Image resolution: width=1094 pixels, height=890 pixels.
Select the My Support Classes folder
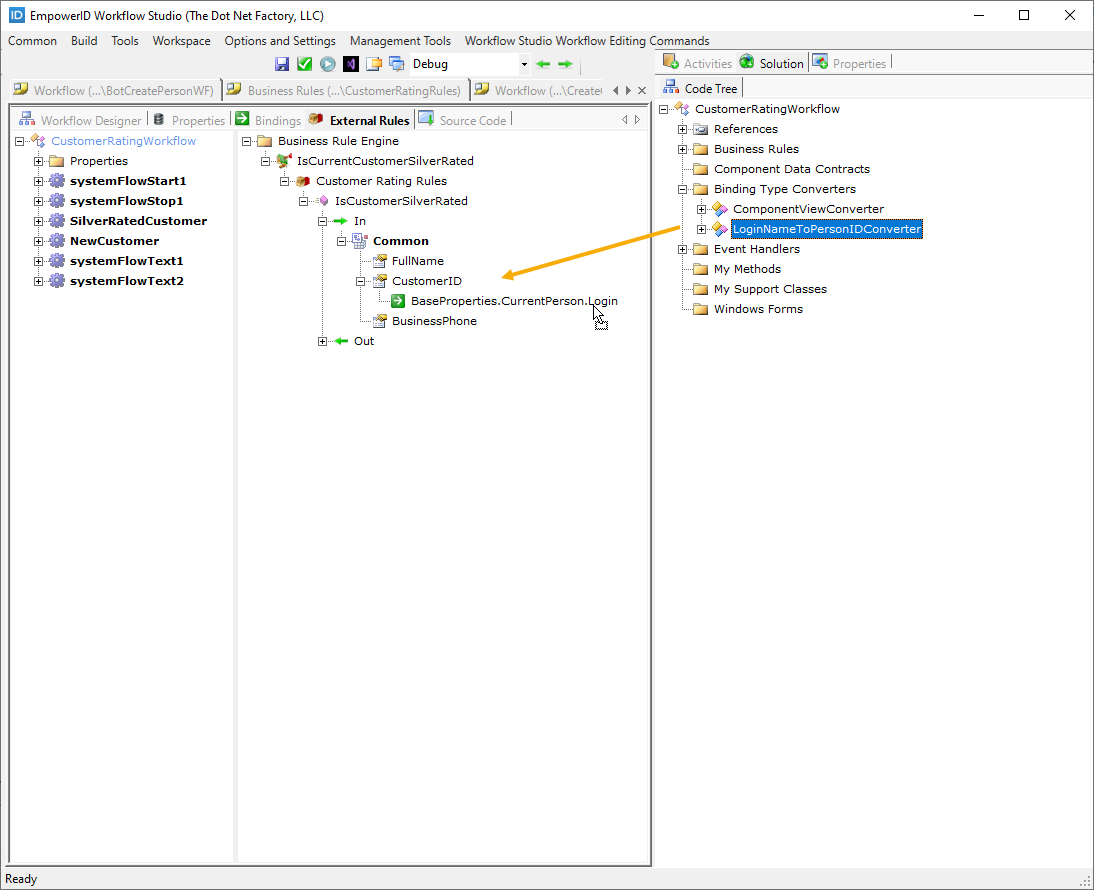click(x=770, y=289)
